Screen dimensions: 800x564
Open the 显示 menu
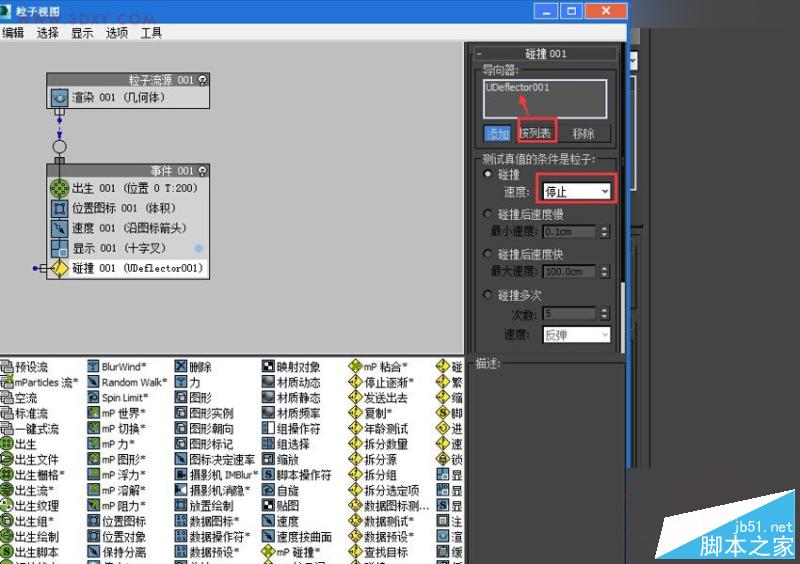click(x=82, y=33)
